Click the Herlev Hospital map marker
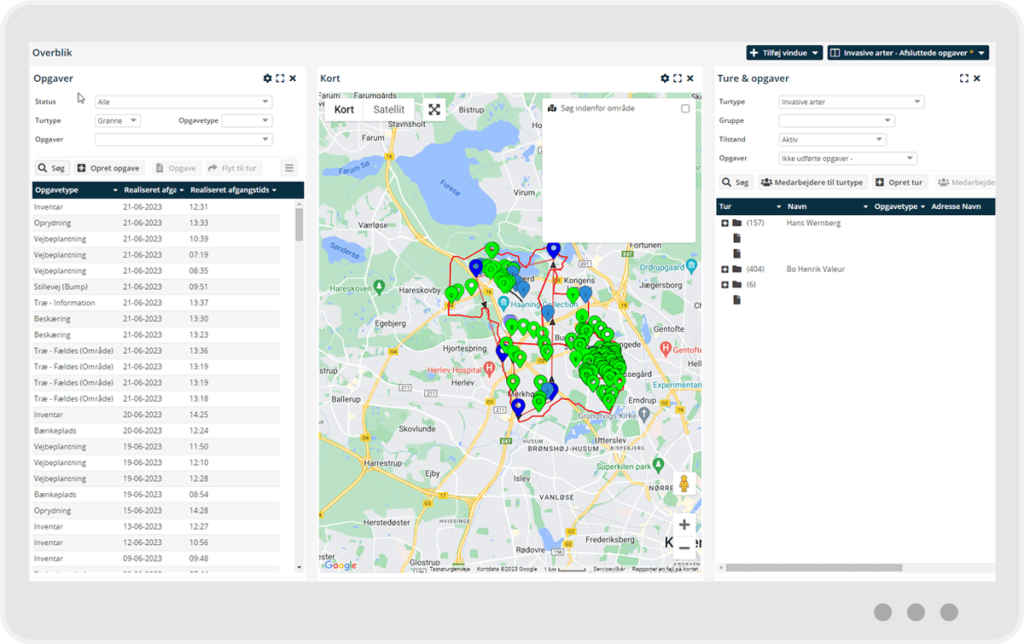1024x644 pixels. tap(488, 370)
